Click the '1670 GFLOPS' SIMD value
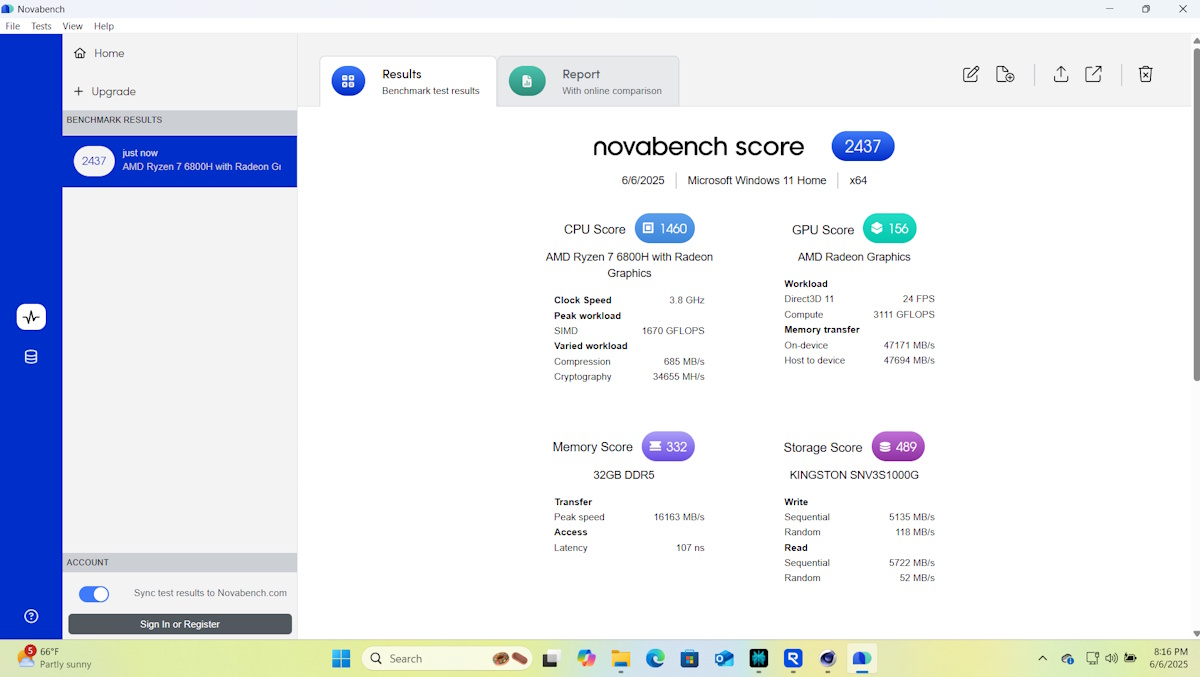This screenshot has width=1200, height=677. pyautogui.click(x=673, y=331)
